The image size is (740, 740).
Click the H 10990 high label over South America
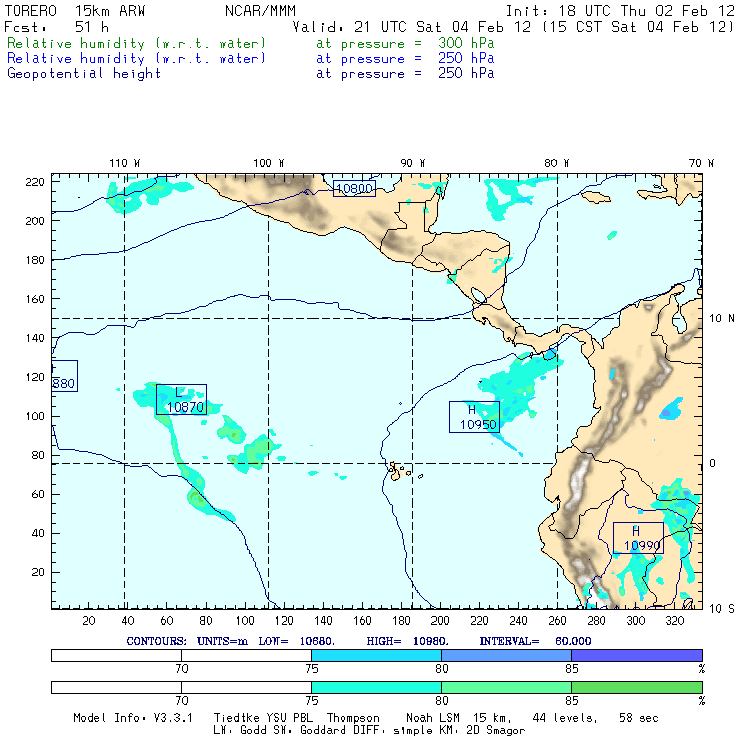[x=638, y=537]
